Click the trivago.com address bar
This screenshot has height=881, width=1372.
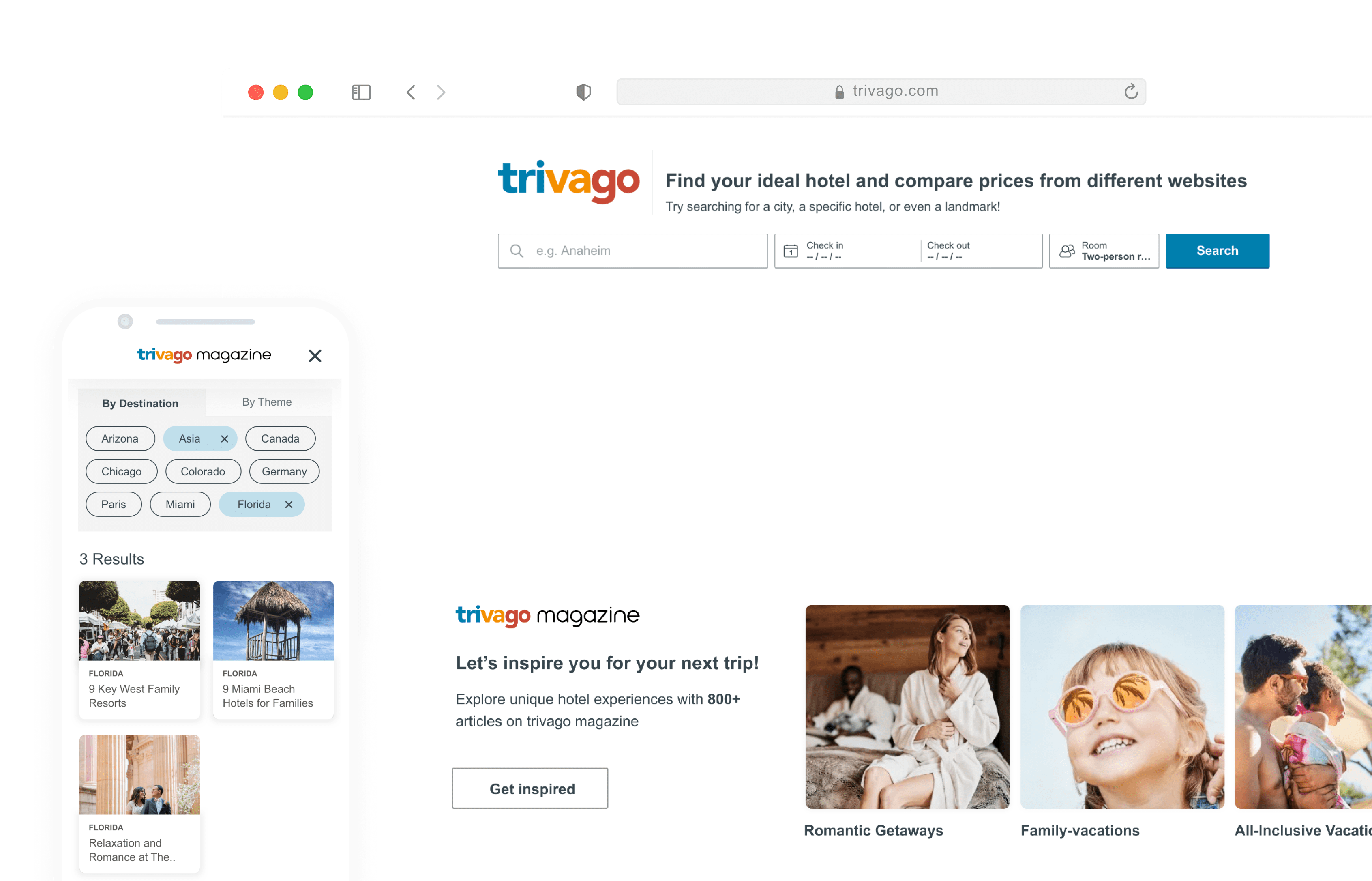click(x=881, y=92)
